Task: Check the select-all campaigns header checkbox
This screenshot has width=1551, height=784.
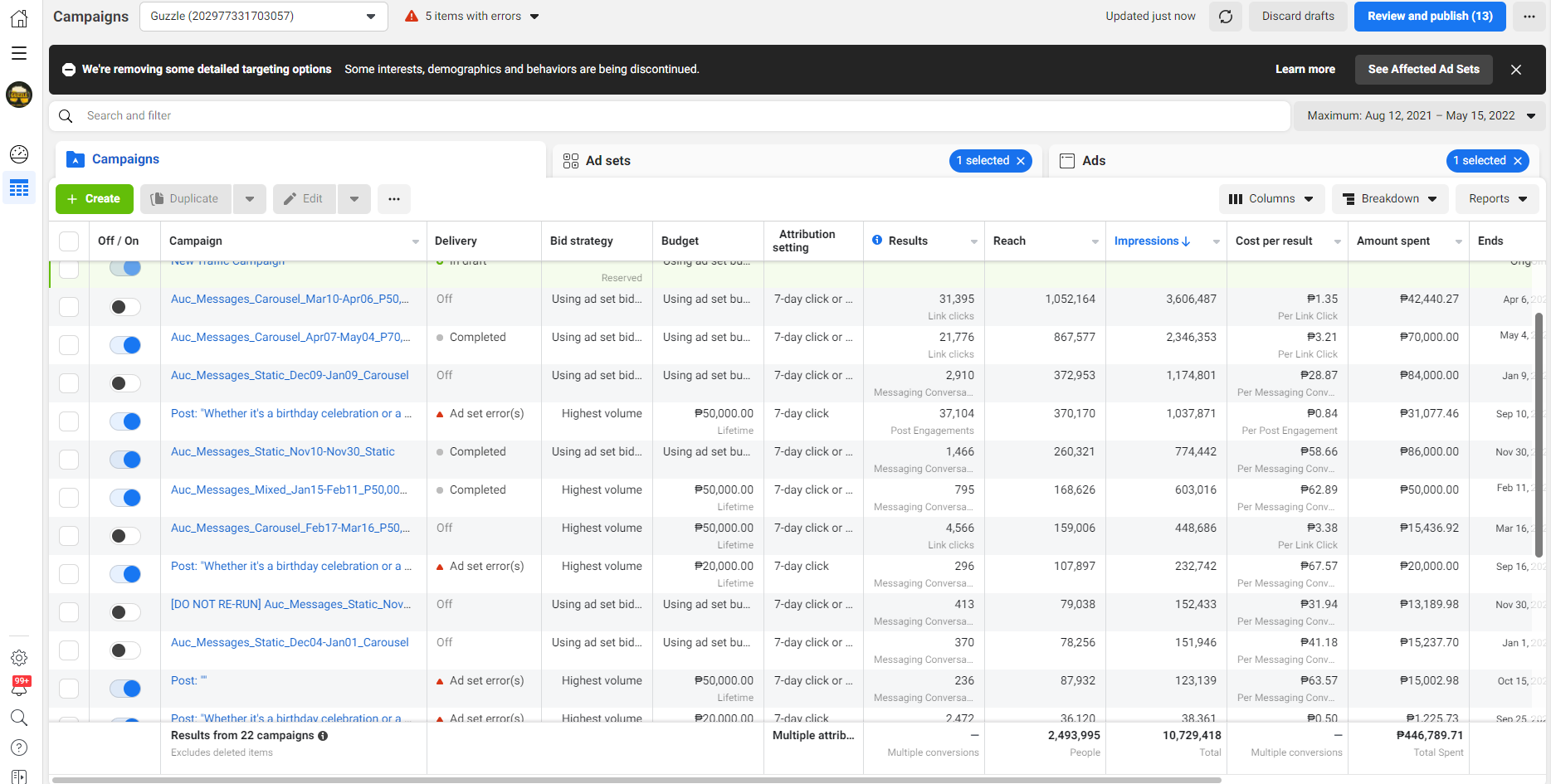Action: (69, 241)
